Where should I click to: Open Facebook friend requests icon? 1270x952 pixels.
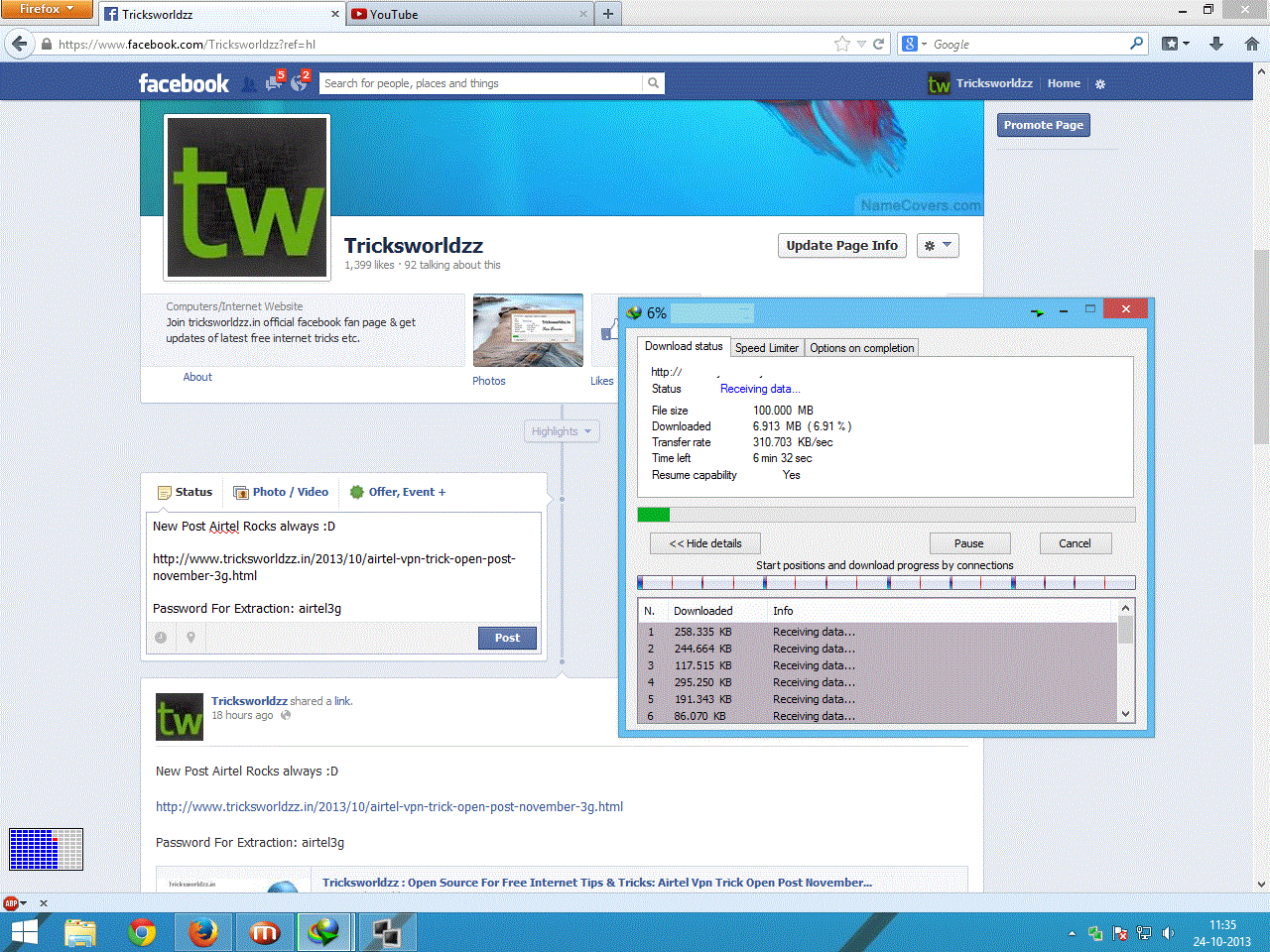(249, 84)
